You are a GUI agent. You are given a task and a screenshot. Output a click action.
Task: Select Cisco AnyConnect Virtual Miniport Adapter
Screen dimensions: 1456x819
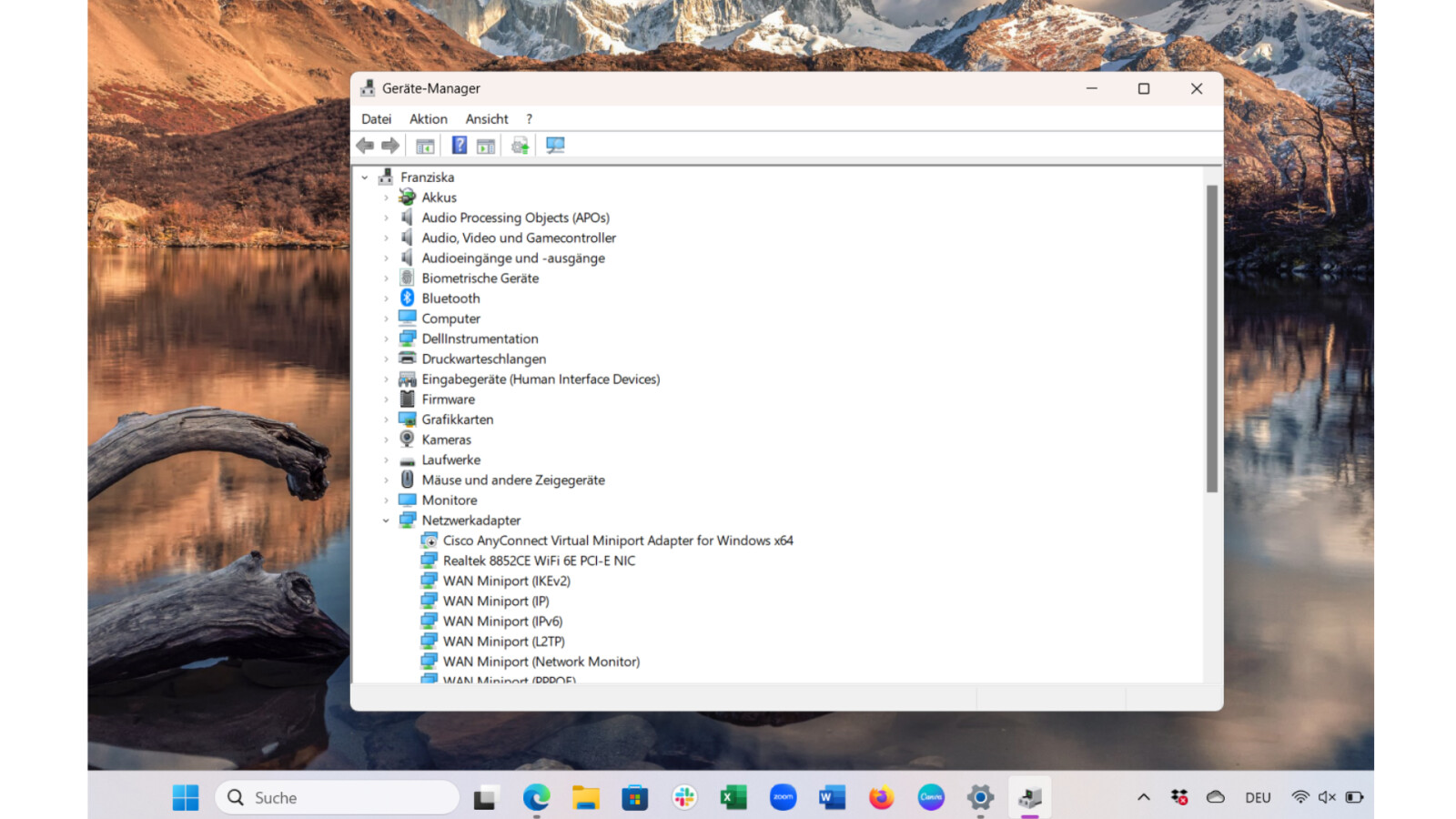tap(617, 541)
